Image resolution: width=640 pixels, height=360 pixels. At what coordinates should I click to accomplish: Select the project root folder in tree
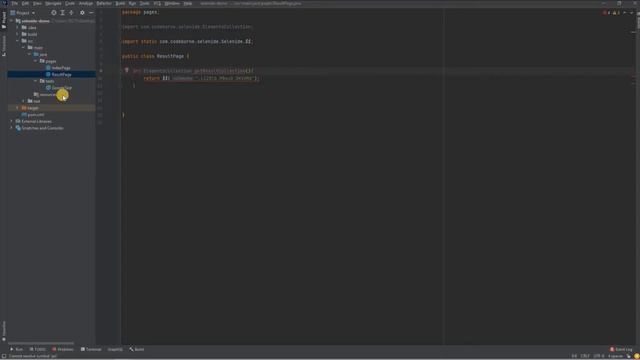(36, 21)
